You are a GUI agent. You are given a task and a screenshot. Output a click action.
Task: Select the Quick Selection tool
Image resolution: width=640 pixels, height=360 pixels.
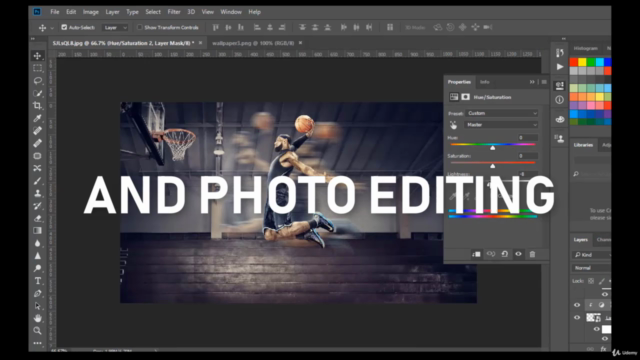point(38,93)
